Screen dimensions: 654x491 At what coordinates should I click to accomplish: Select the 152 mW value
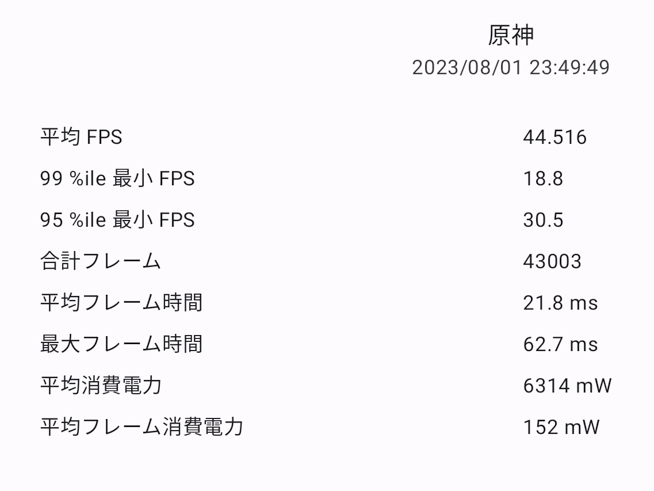coord(561,427)
